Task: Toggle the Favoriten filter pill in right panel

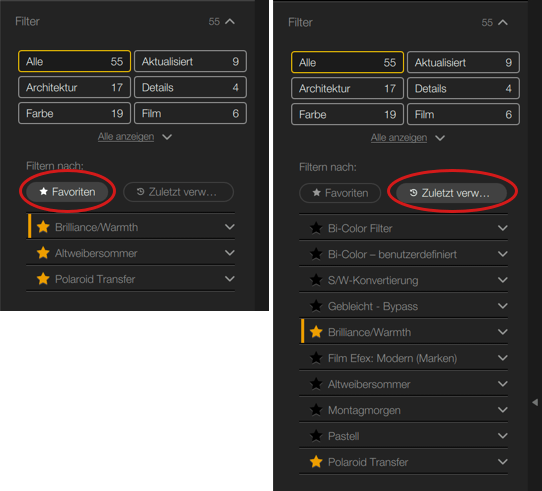Action: tap(340, 193)
